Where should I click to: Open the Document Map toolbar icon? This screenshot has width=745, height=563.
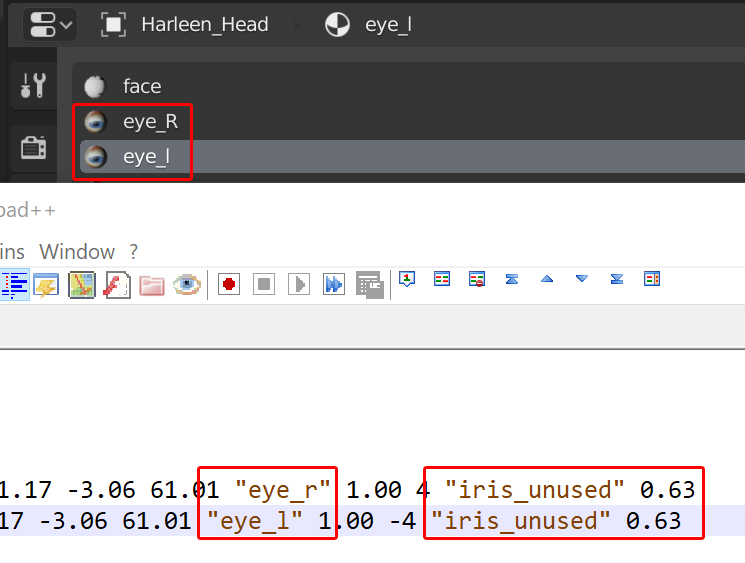(82, 285)
